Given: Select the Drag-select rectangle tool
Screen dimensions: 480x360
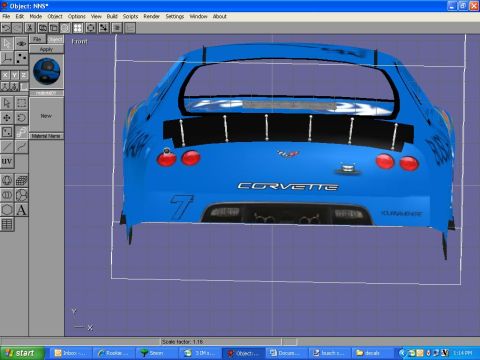Looking at the screenshot, I should tap(21, 103).
